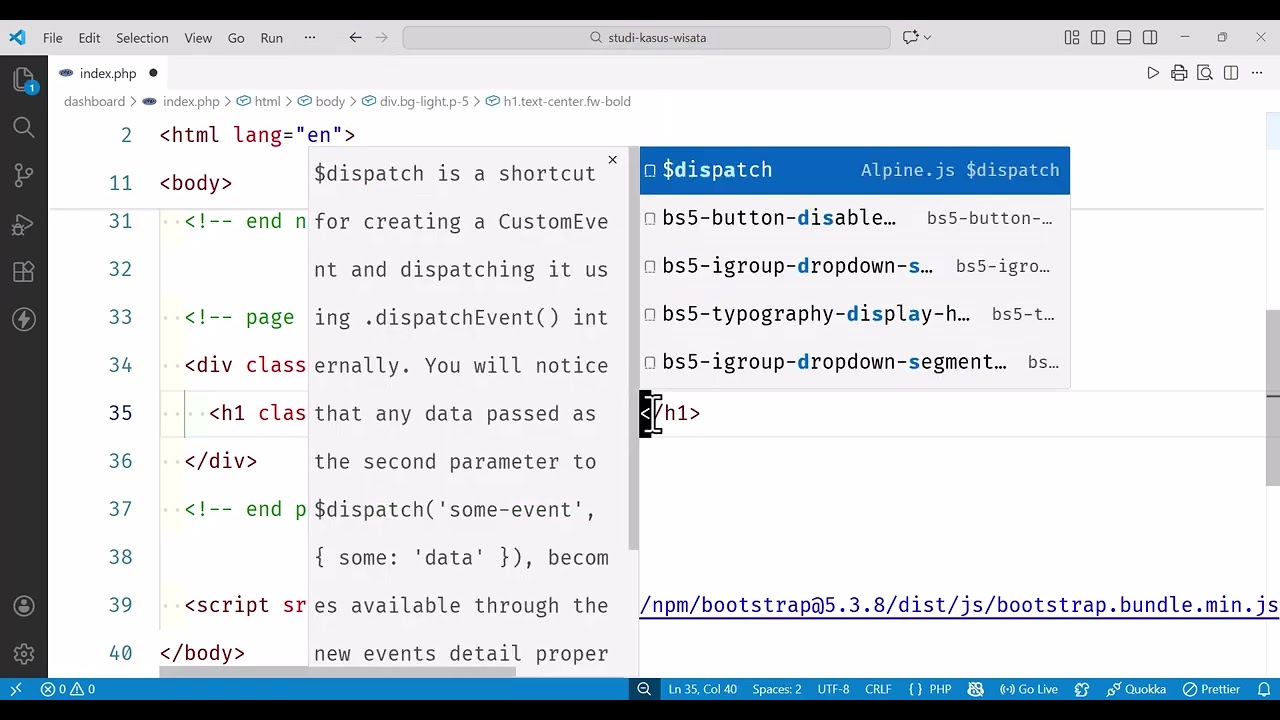Click the preview search icon in editor toolbar
This screenshot has width=1280, height=720.
[x=1205, y=73]
